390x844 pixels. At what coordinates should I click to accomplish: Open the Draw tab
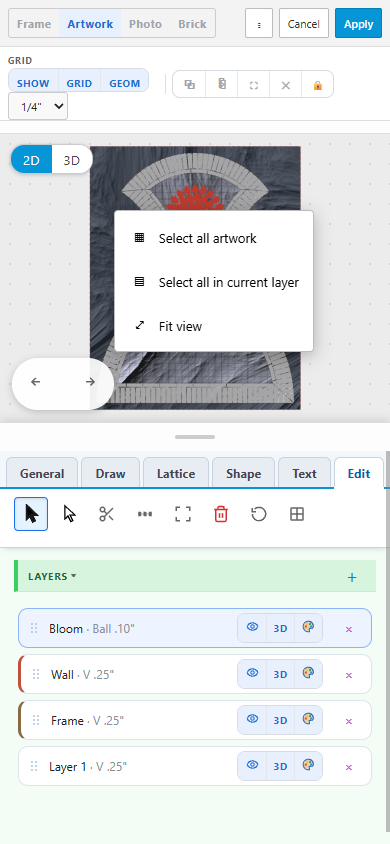pos(110,473)
